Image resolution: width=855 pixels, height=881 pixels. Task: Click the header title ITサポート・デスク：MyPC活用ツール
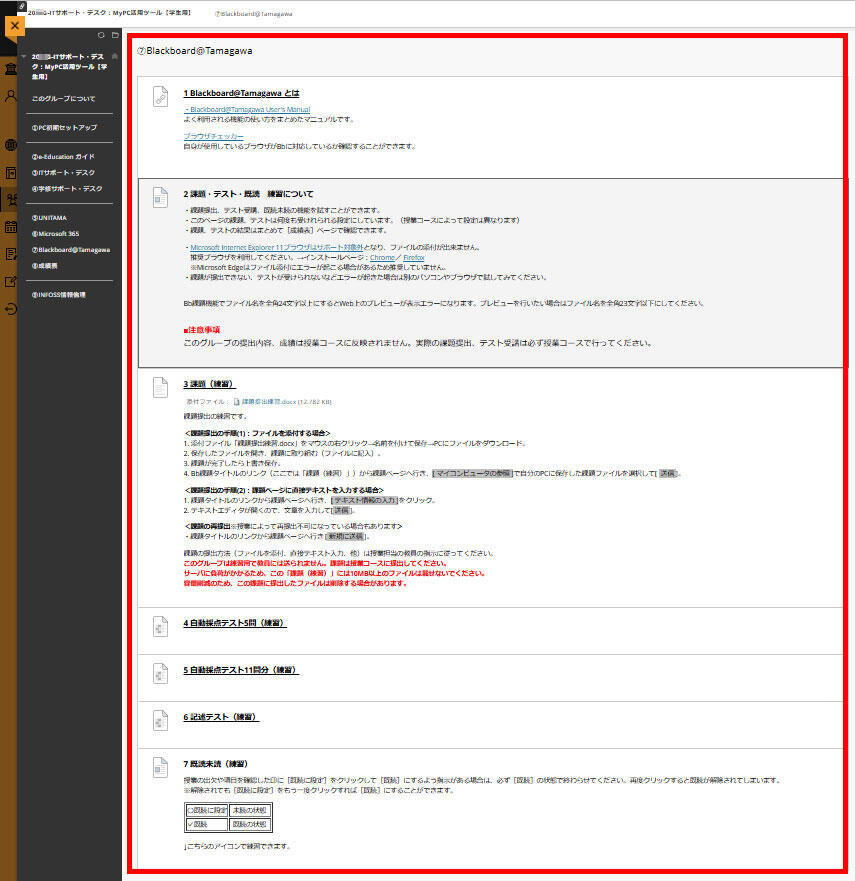tap(110, 12)
